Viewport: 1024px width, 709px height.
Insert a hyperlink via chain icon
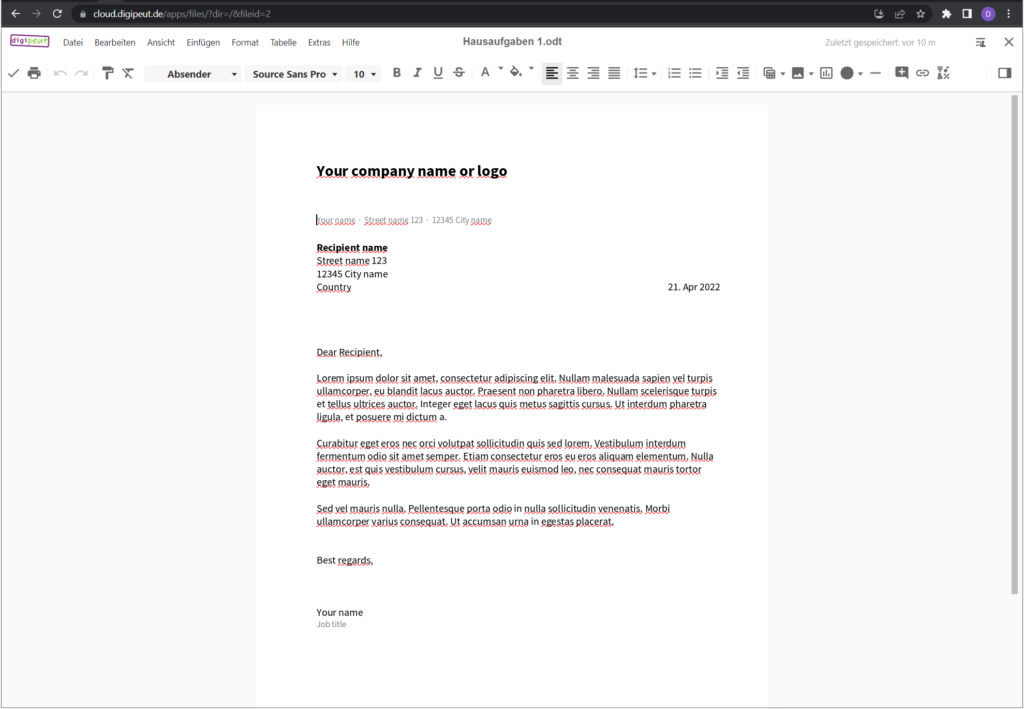(922, 73)
